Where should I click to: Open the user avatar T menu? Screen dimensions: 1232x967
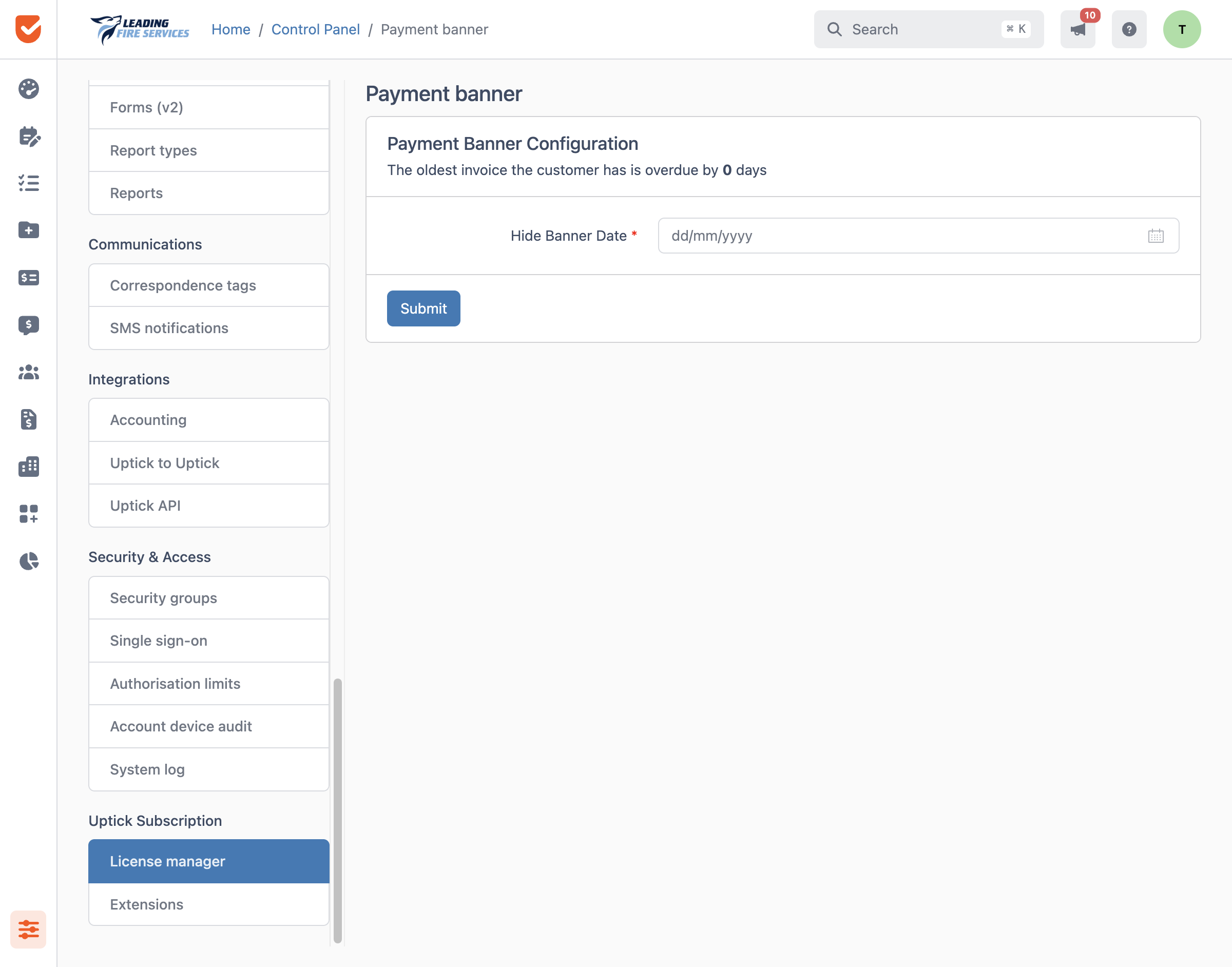click(1182, 29)
